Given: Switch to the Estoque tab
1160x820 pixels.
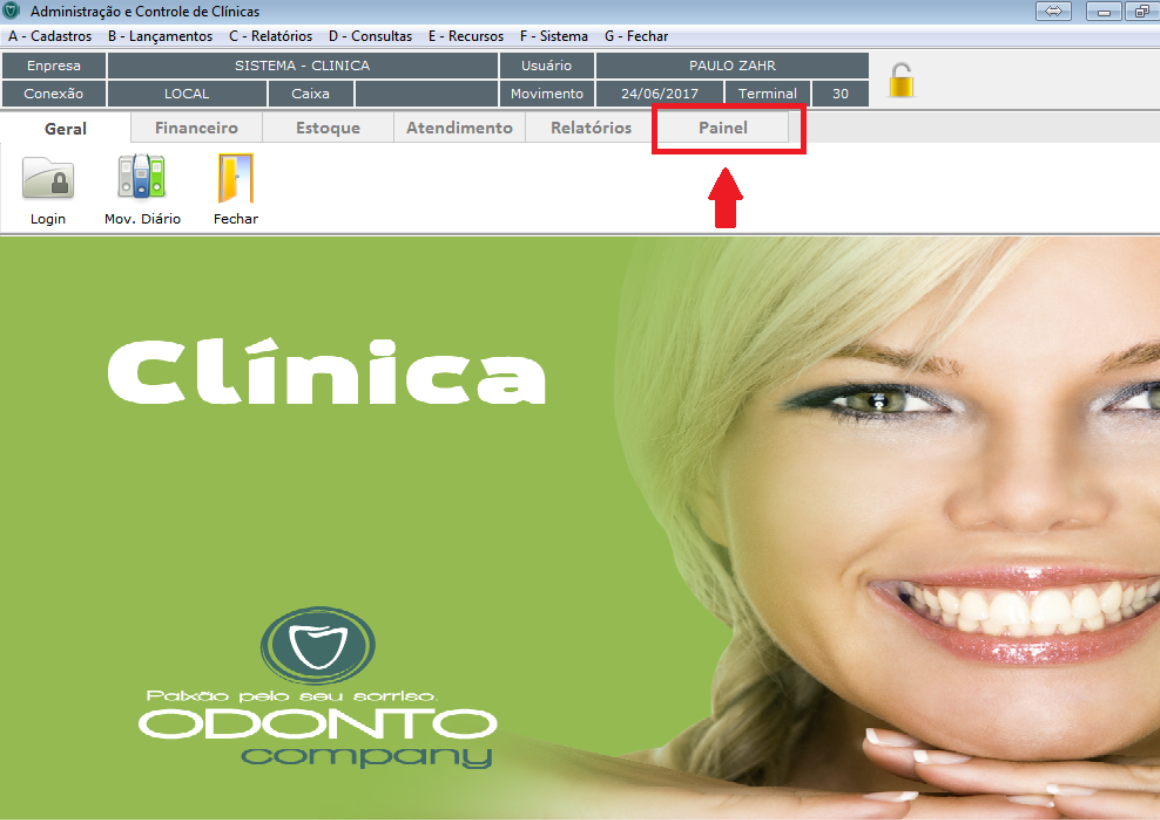Looking at the screenshot, I should pyautogui.click(x=328, y=127).
